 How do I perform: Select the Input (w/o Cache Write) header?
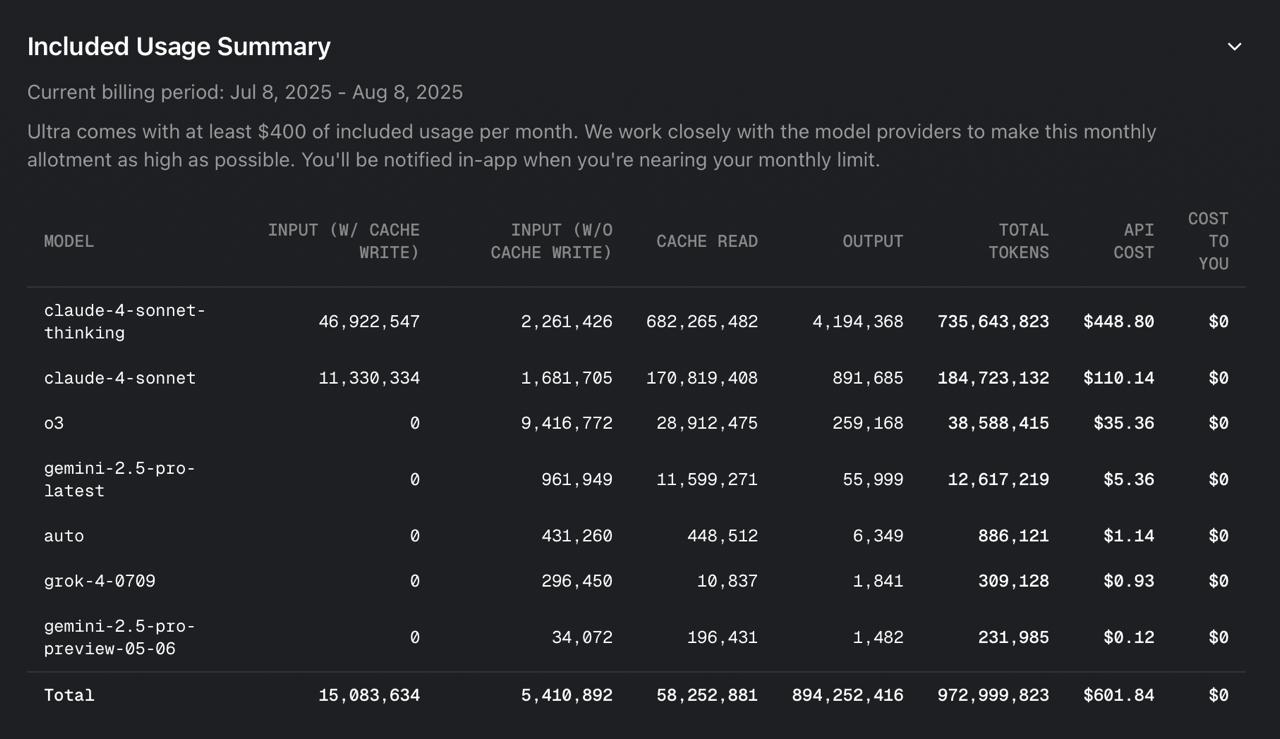click(x=551, y=241)
